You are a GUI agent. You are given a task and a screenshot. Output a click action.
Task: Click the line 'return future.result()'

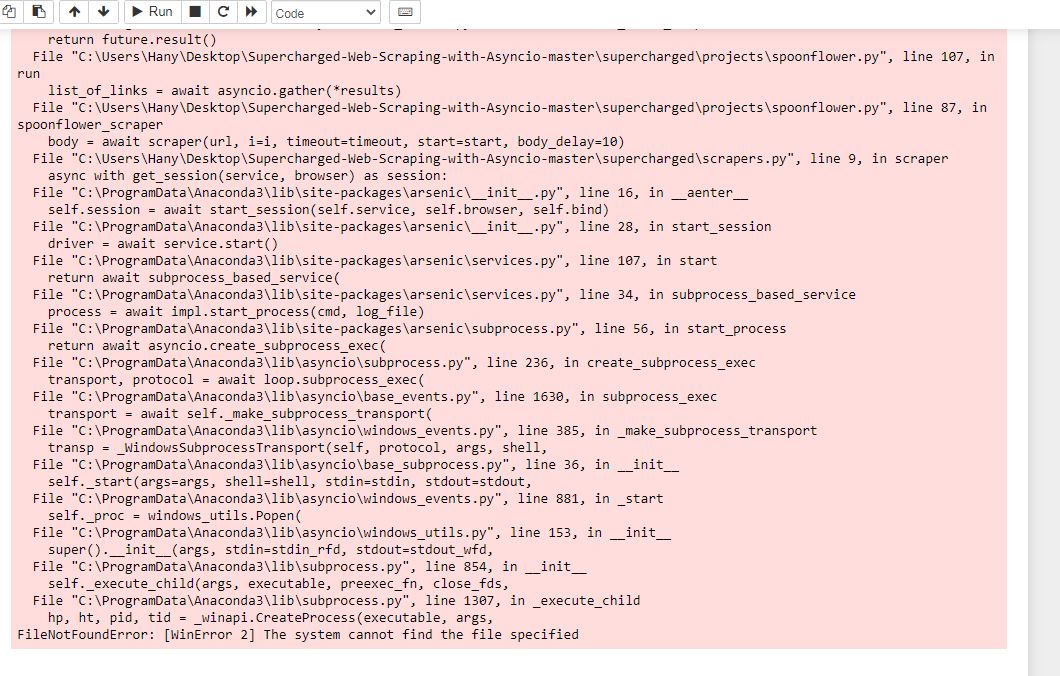(x=132, y=39)
